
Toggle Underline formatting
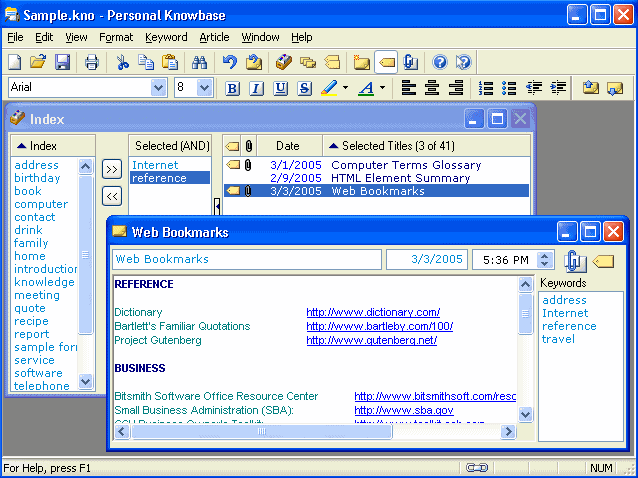coord(280,88)
